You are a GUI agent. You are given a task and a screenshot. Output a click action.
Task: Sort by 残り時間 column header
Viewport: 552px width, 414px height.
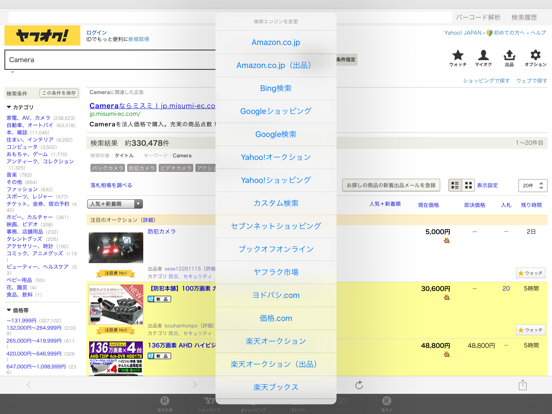(531, 205)
